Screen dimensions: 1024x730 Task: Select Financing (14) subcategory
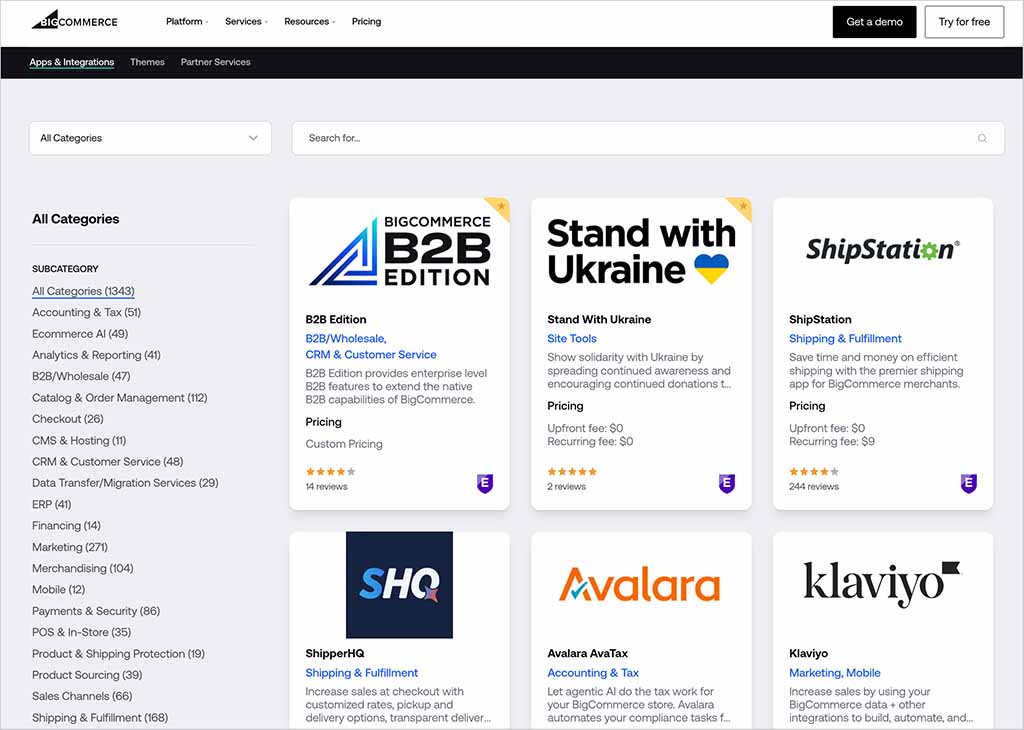[67, 526]
